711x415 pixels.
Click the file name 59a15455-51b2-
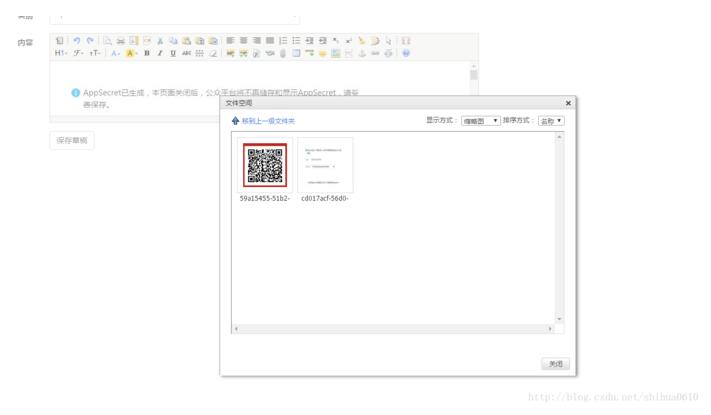265,198
